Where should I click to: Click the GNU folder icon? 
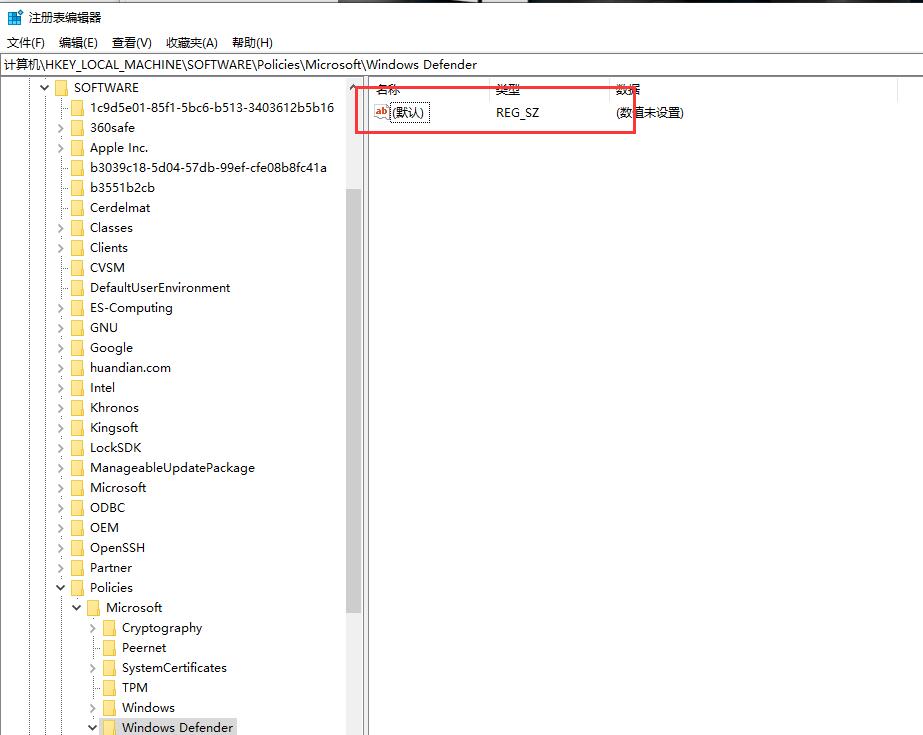click(x=78, y=328)
